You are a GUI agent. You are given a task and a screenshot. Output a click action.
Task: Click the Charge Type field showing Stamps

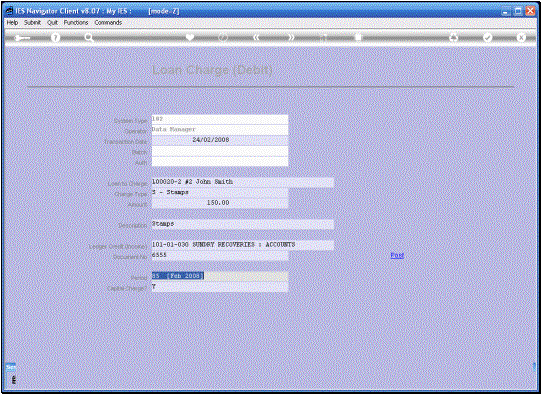(x=220, y=193)
